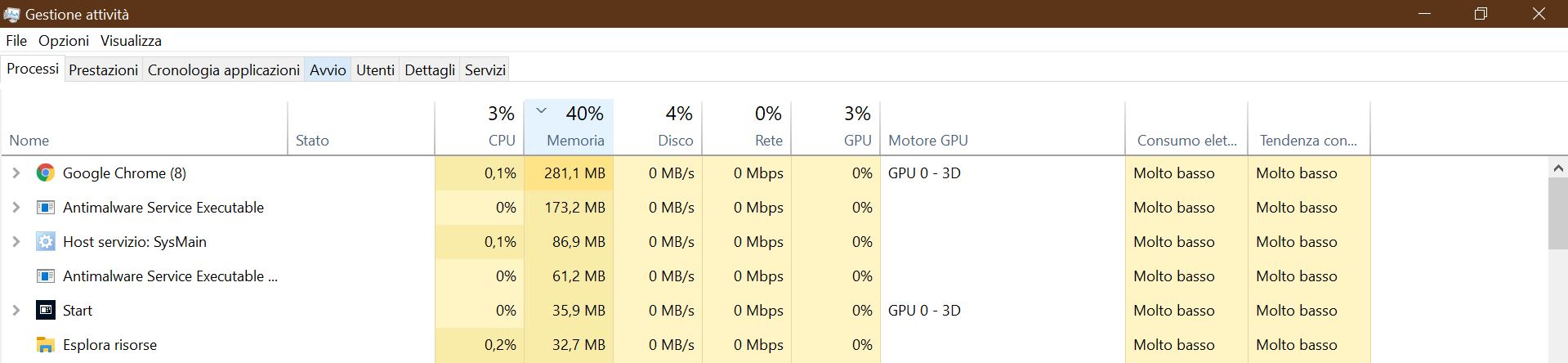Click the Esplora risorse folder icon
The height and width of the screenshot is (363, 1568).
[x=46, y=345]
